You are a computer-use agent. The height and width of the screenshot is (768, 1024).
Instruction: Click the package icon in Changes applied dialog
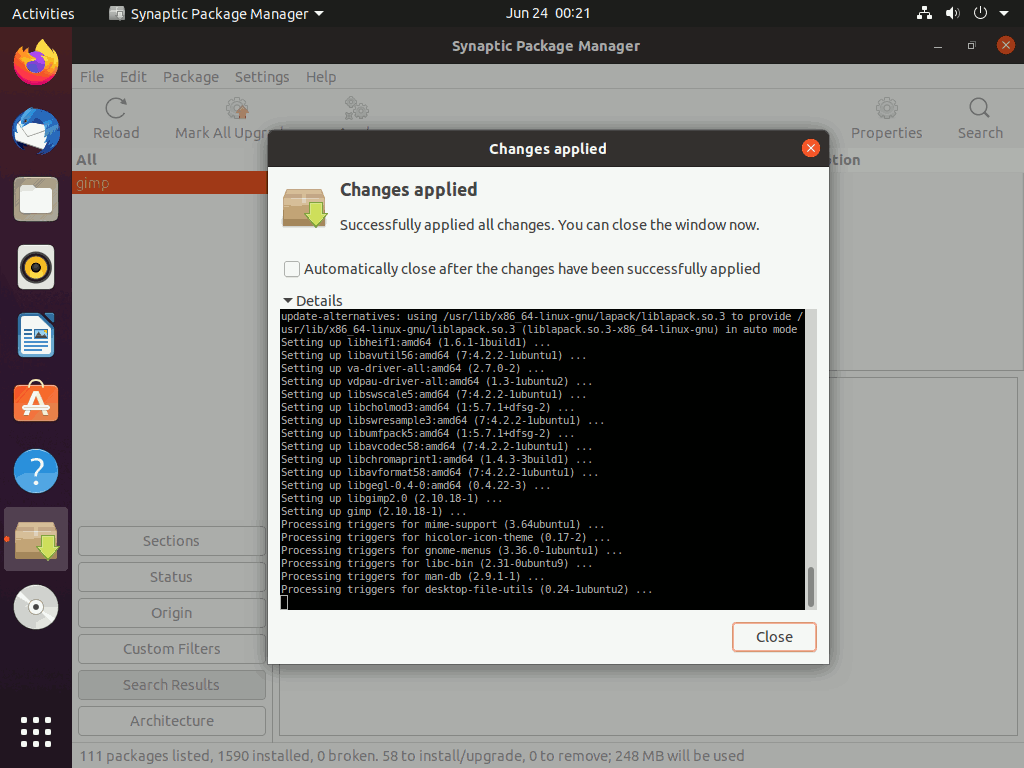coord(304,208)
